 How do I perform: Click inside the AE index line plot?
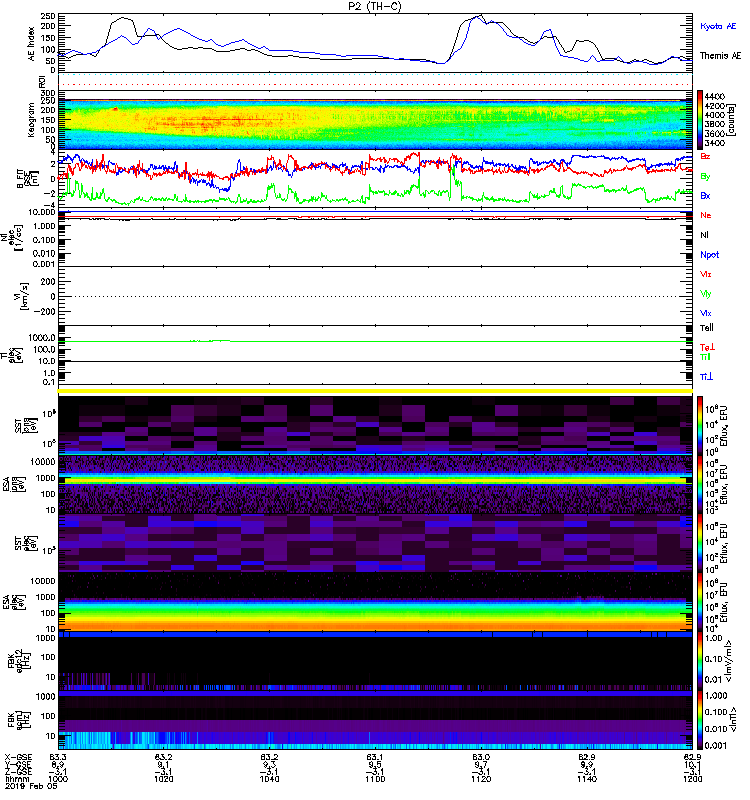pos(375,44)
